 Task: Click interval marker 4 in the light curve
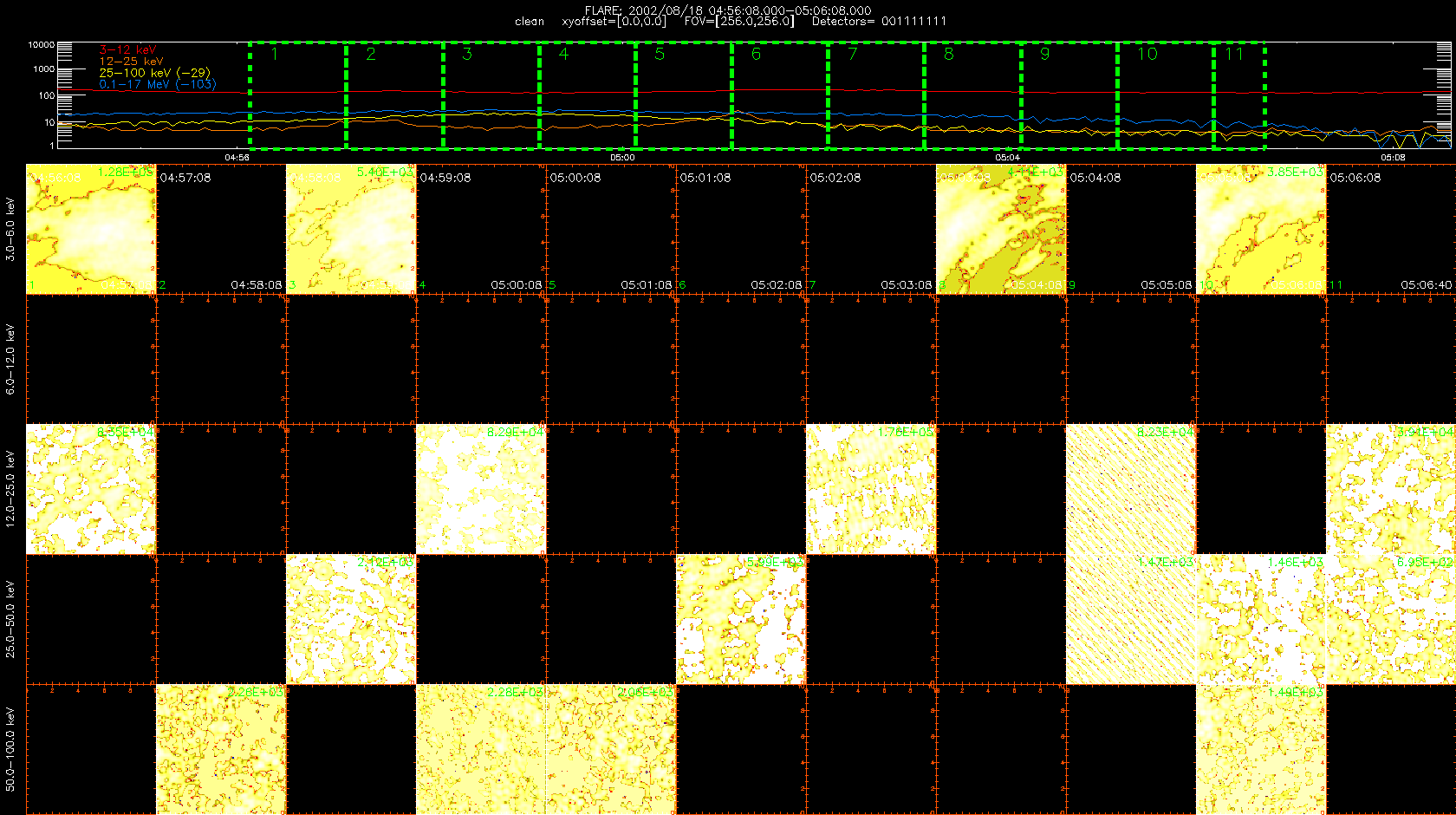coord(563,55)
